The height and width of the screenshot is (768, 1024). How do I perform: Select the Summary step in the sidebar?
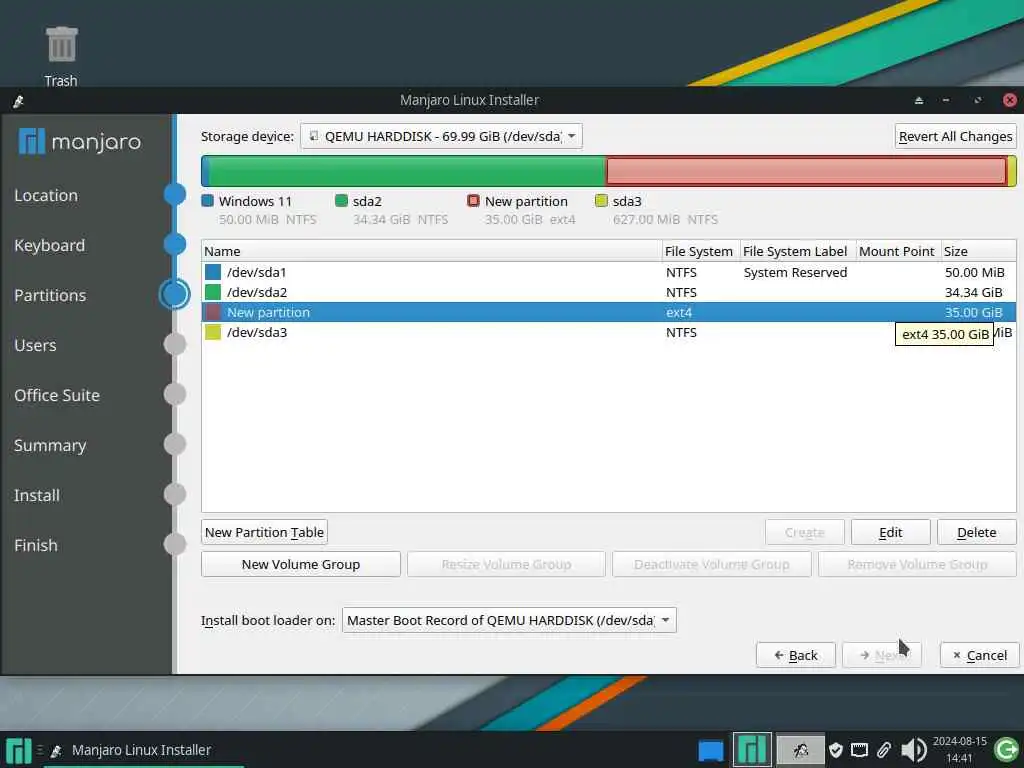pyautogui.click(x=50, y=445)
